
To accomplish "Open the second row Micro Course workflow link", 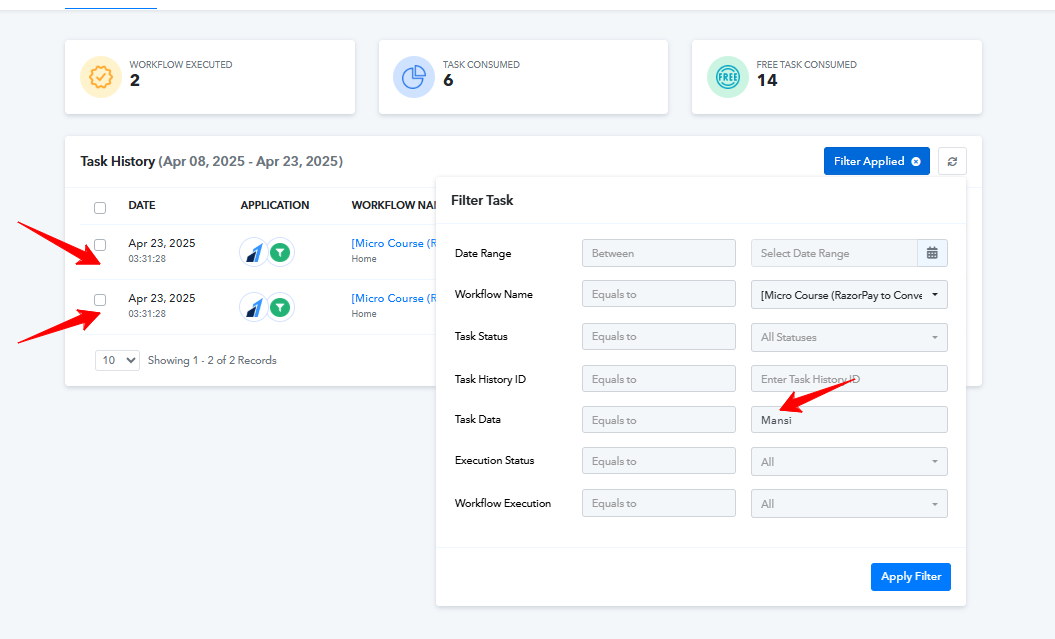I will (x=394, y=299).
